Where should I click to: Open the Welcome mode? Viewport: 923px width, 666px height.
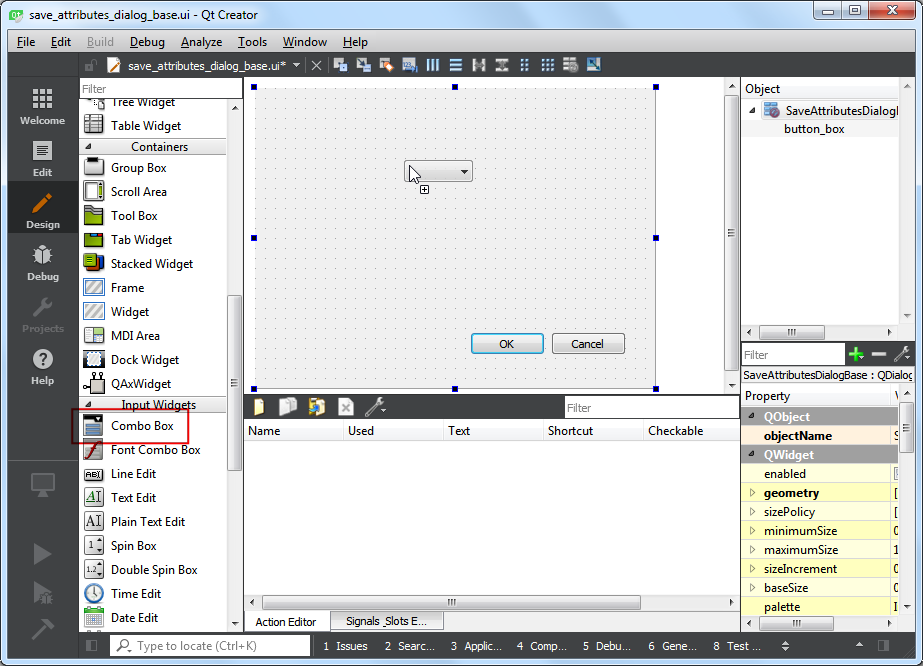click(x=42, y=106)
